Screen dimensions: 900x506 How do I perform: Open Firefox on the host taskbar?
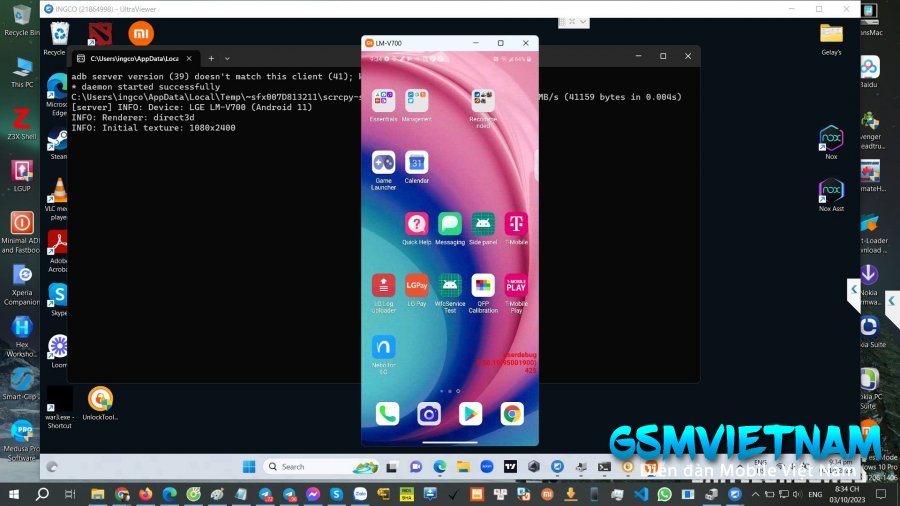(x=146, y=494)
